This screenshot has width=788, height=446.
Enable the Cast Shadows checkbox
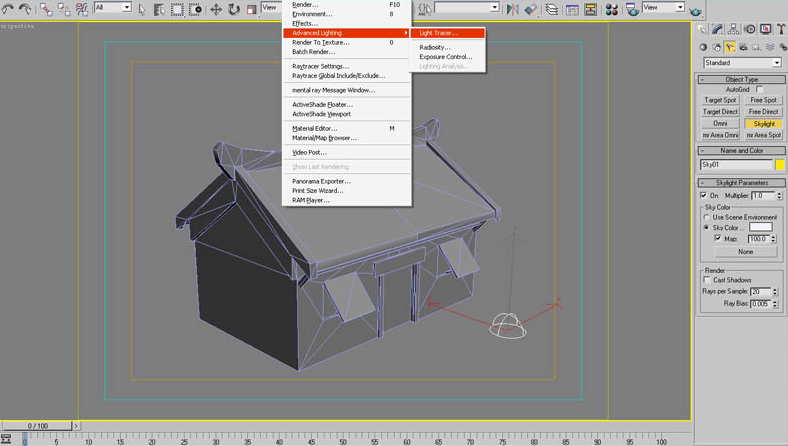(x=705, y=280)
